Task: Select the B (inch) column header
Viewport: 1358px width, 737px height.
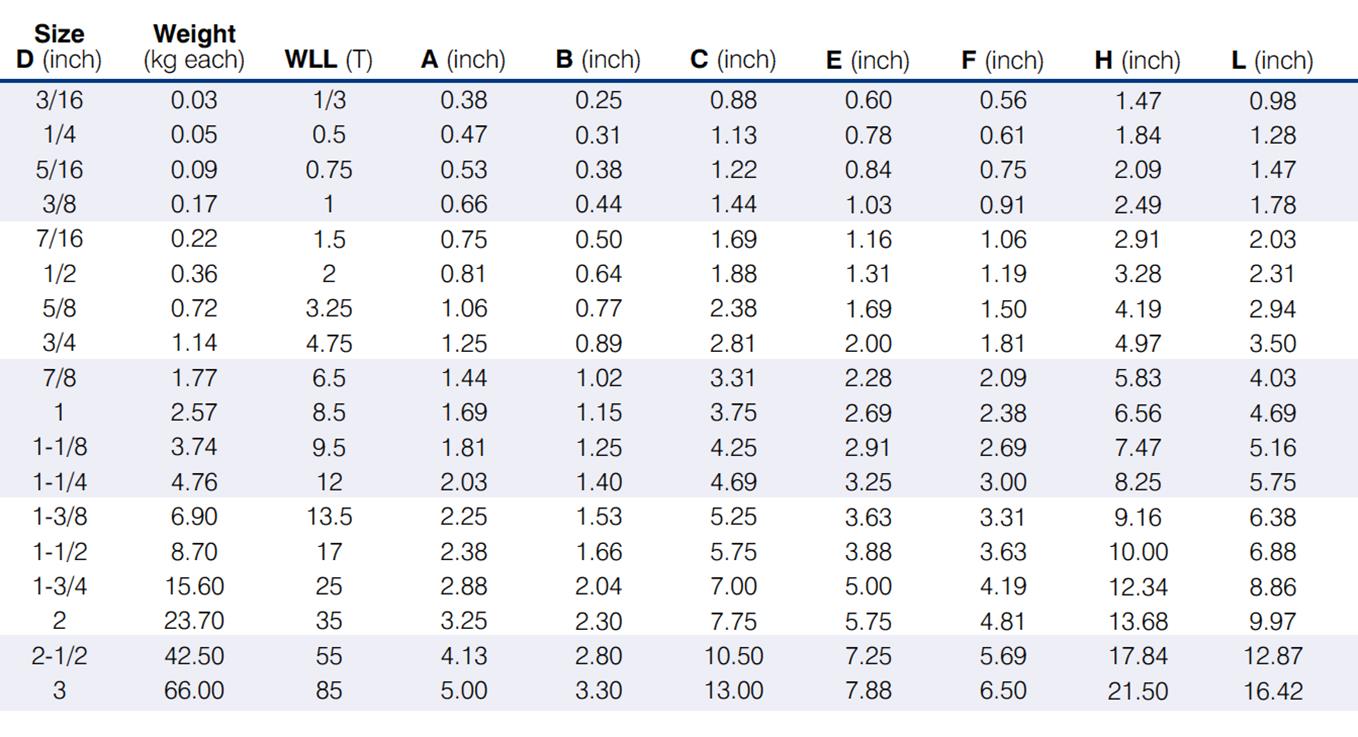Action: tap(598, 60)
